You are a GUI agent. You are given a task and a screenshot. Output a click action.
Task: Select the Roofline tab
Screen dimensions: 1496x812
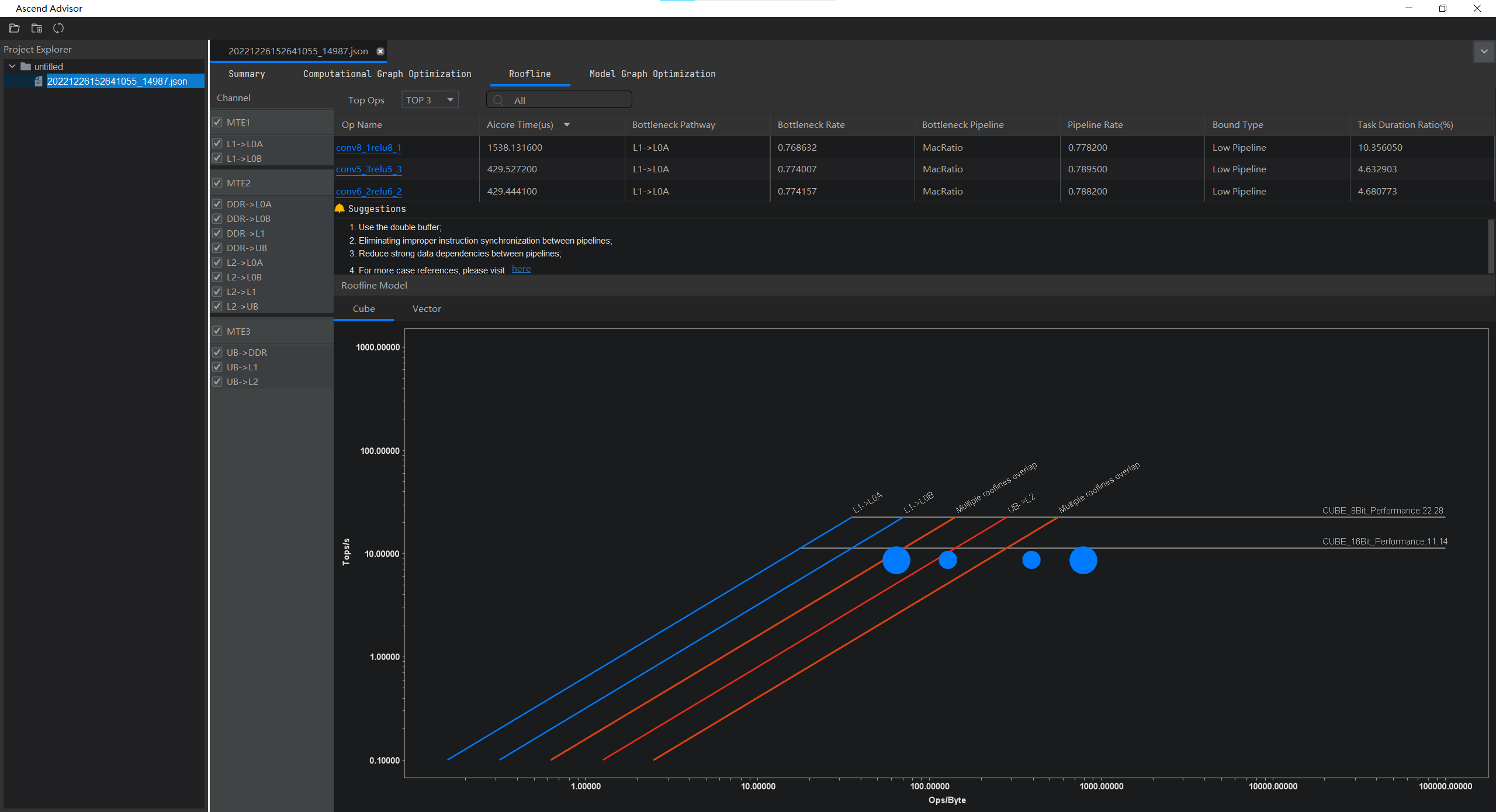click(x=529, y=74)
